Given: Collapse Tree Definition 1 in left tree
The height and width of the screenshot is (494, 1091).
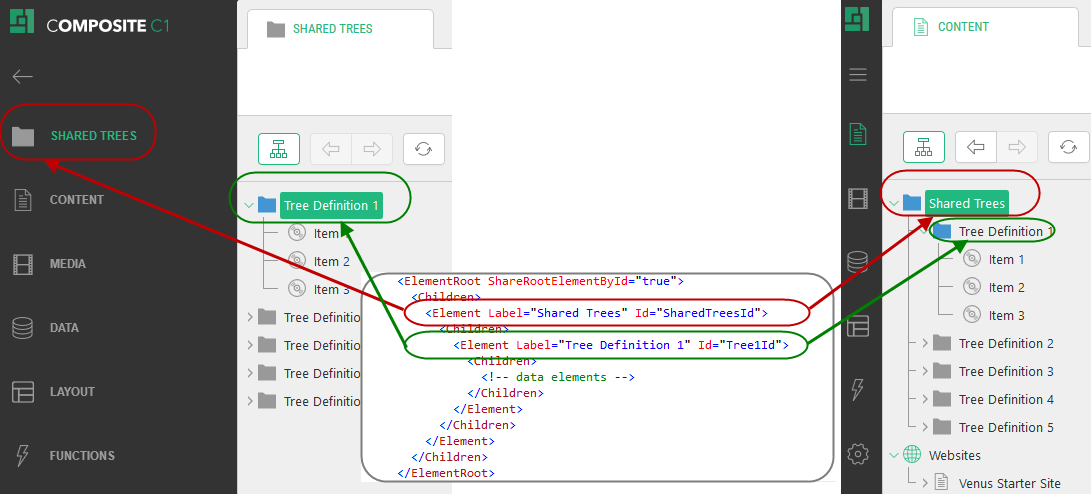Looking at the screenshot, I should (249, 205).
